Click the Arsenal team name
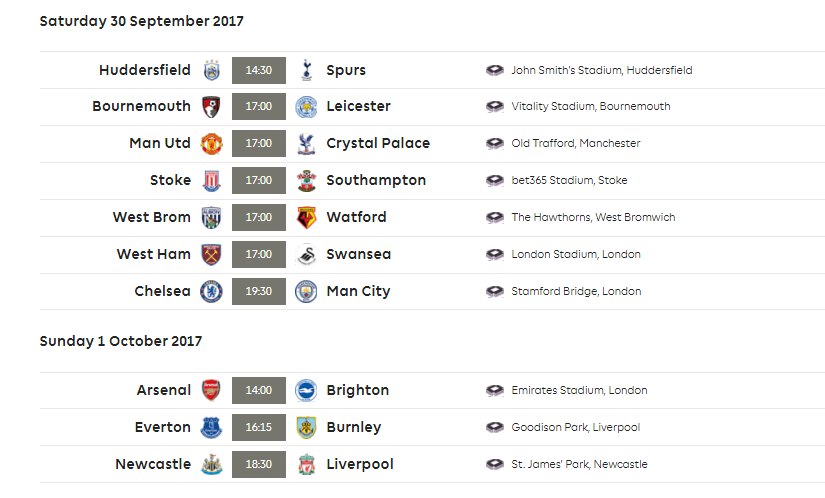Screen dimensions: 825x498 tap(164, 390)
